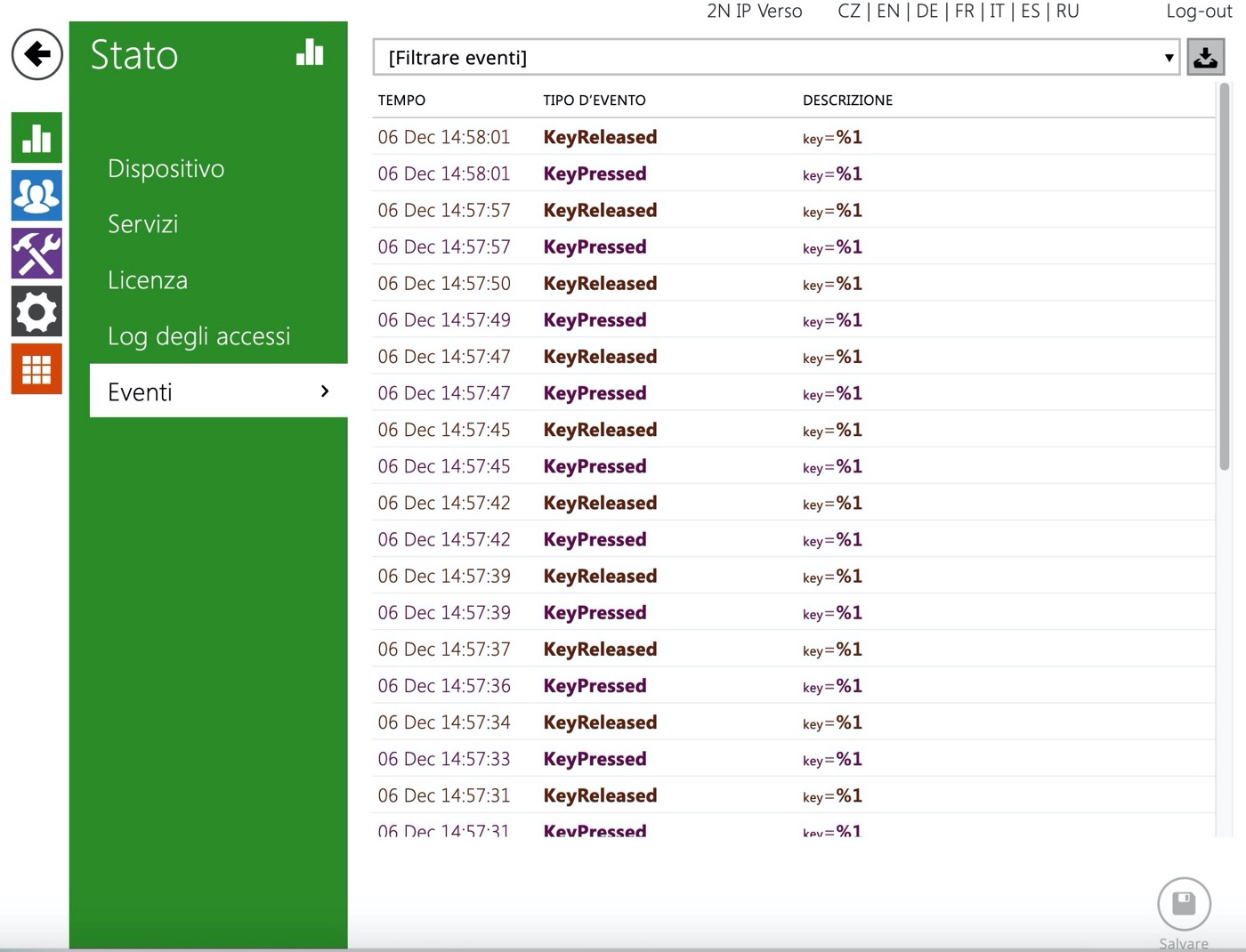The image size is (1246, 952).
Task: Open the Dispositivo menu item
Action: [x=166, y=168]
